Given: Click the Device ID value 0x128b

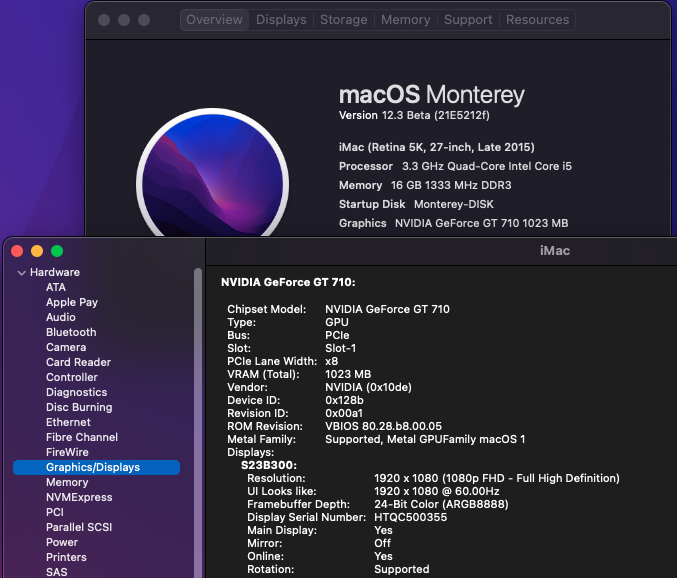Looking at the screenshot, I should (x=344, y=400).
